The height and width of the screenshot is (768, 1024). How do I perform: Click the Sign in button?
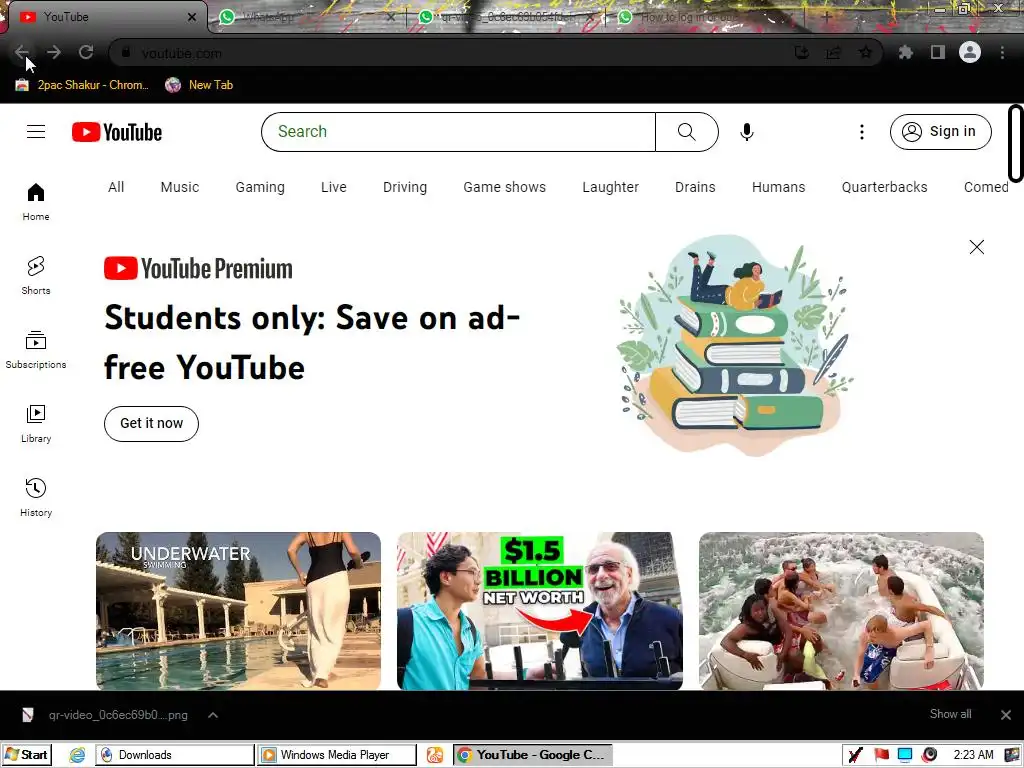(940, 132)
